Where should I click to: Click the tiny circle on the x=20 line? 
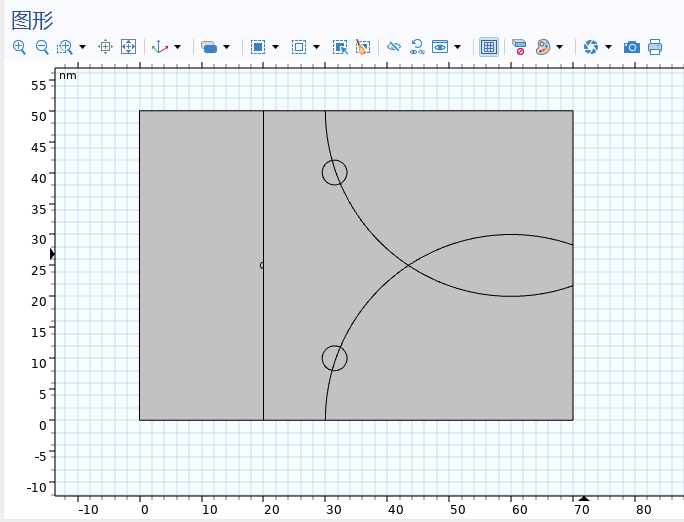[x=262, y=265]
